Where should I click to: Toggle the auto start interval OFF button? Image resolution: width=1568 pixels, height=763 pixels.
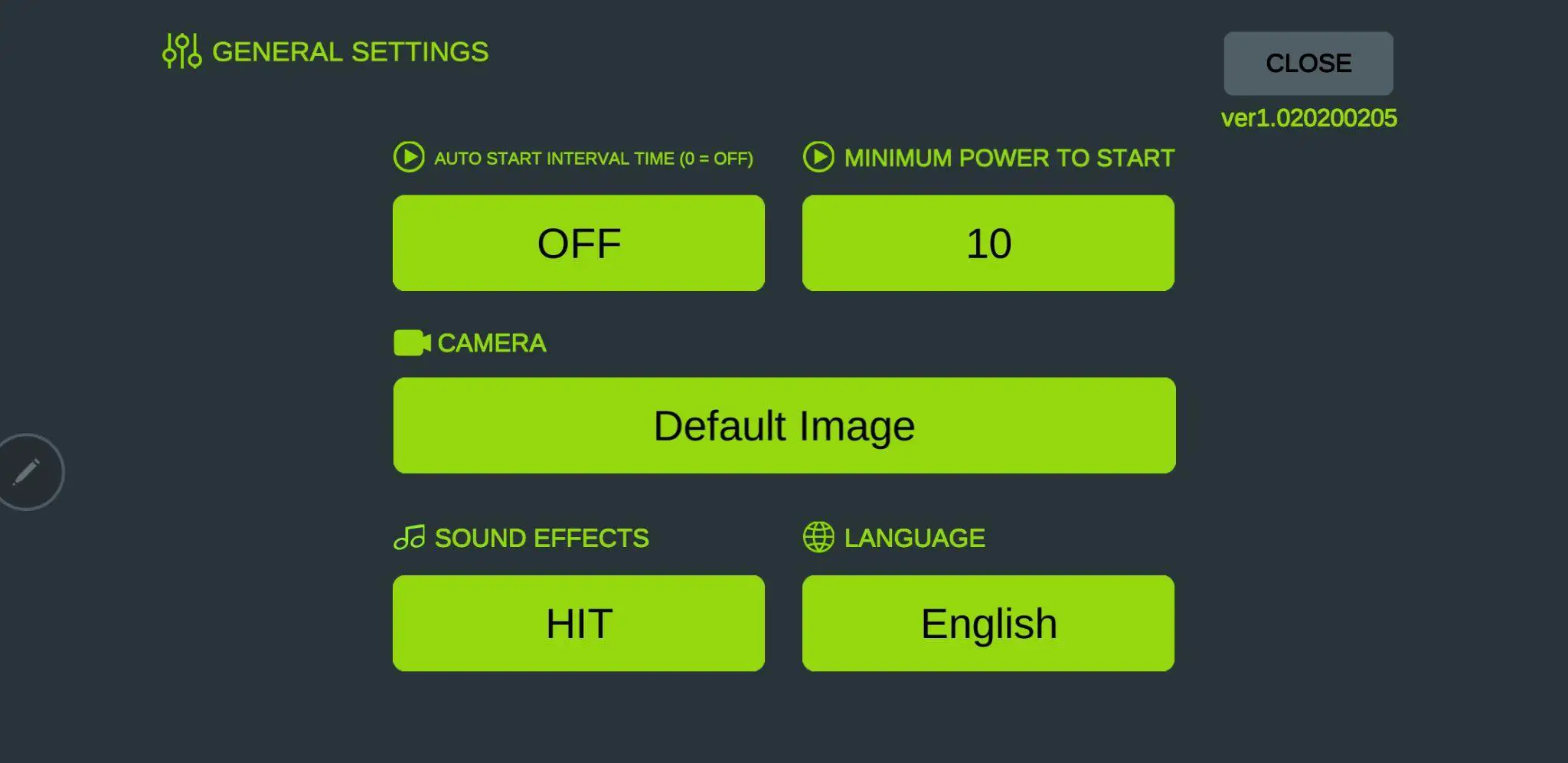579,243
